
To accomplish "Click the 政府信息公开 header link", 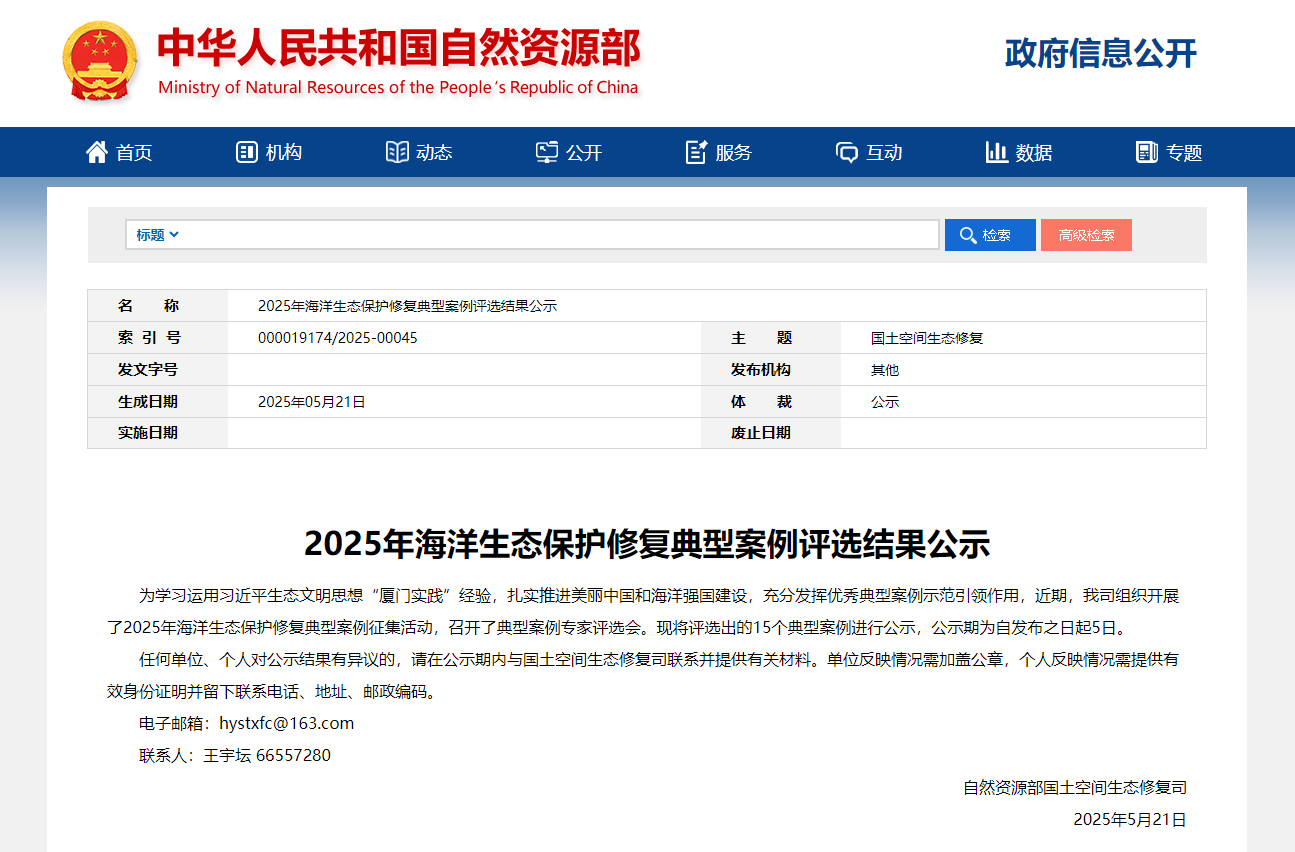I will coord(1100,53).
